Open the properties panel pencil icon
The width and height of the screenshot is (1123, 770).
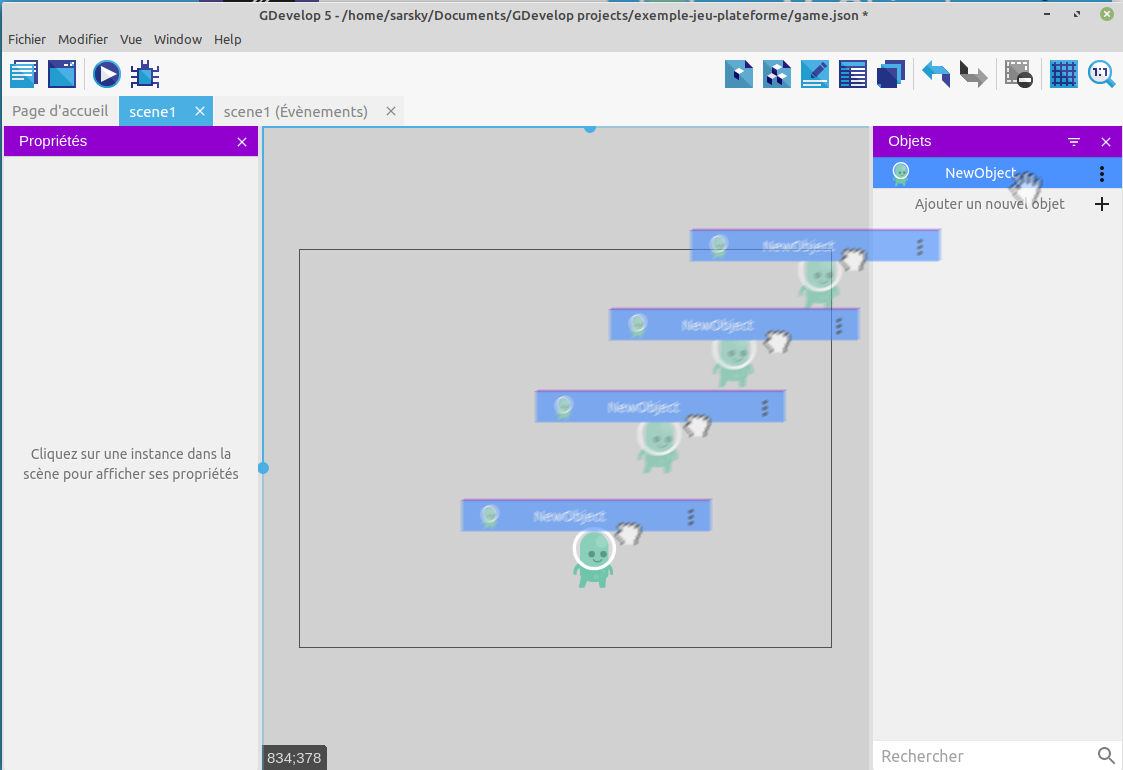point(815,75)
